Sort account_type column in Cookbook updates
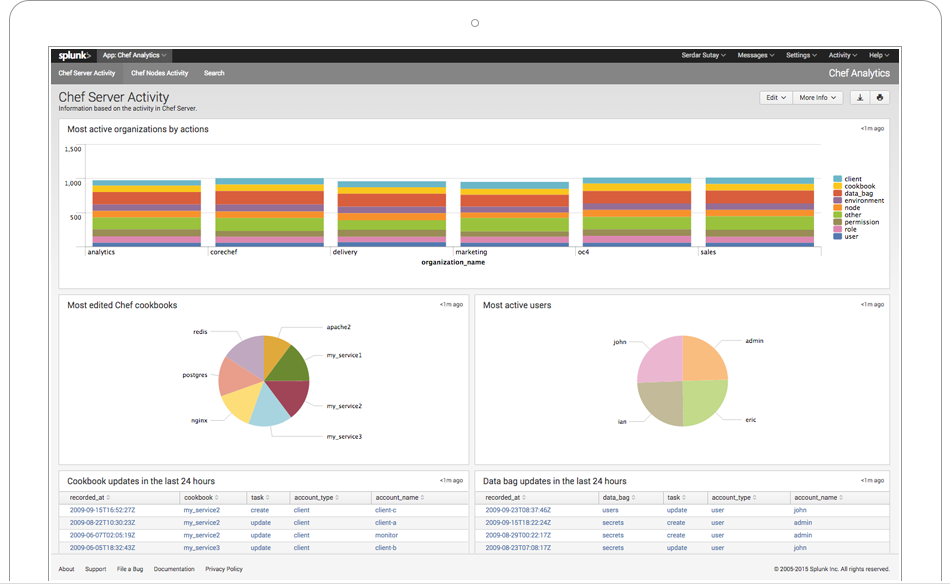Viewport: 950px width, 584px height. point(316,497)
